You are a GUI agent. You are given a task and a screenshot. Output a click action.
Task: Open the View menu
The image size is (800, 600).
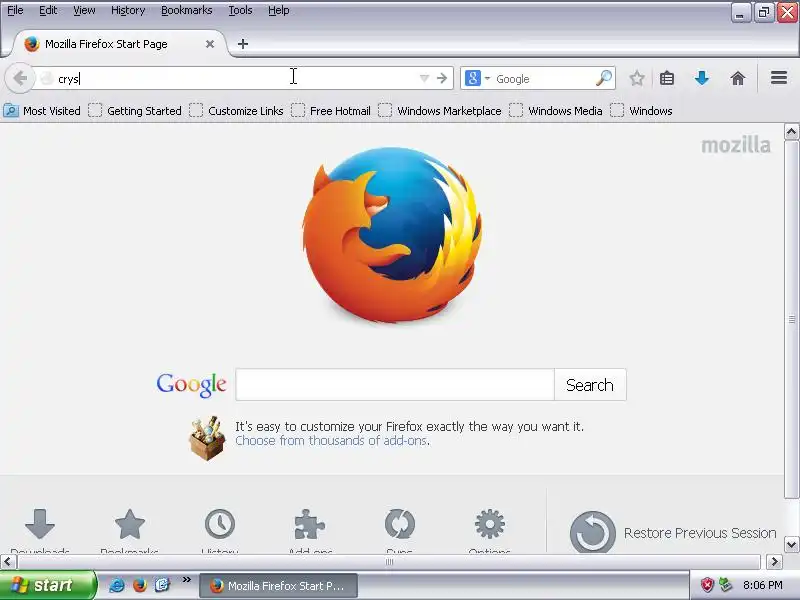[x=84, y=10]
